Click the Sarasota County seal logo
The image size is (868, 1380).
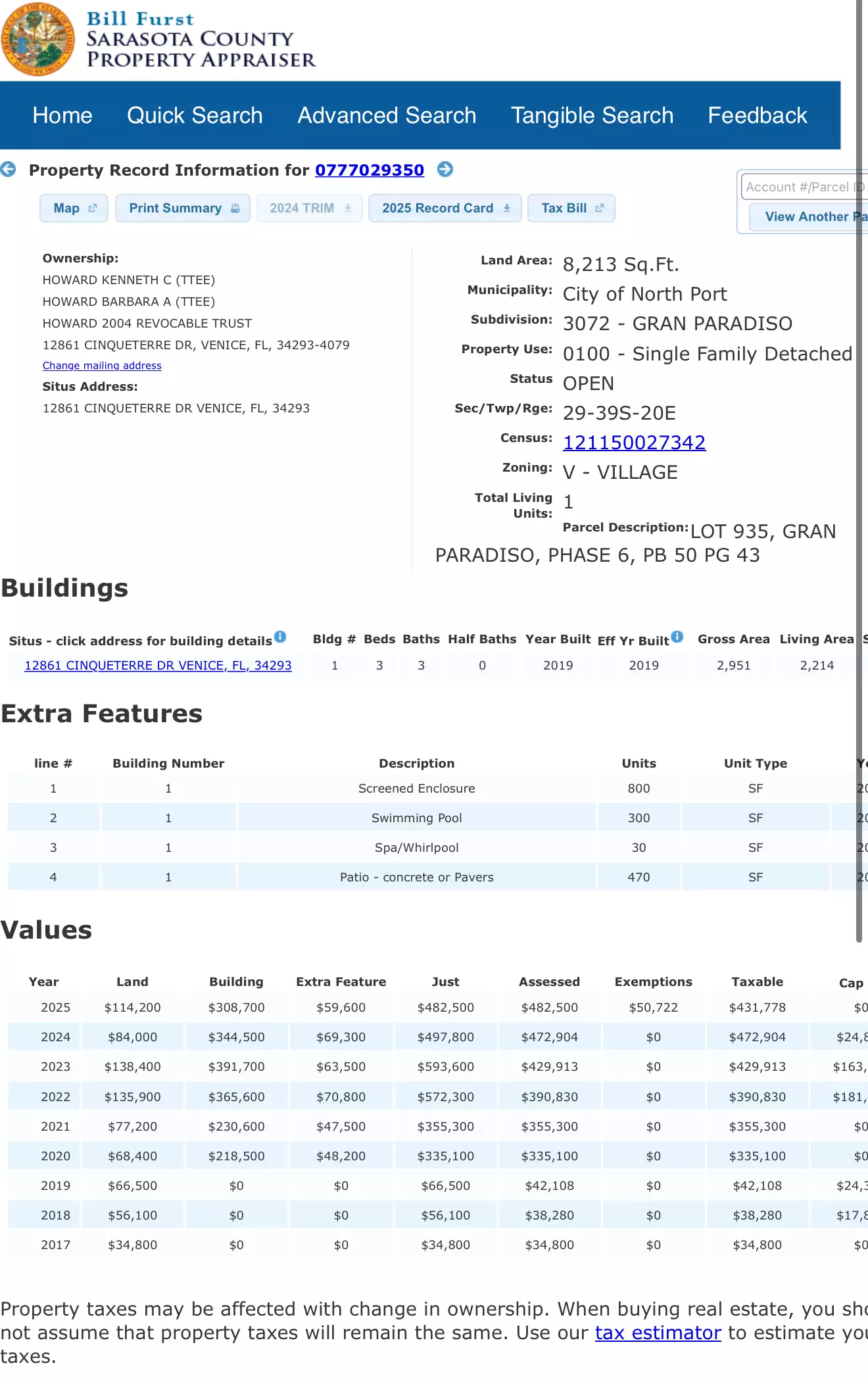pyautogui.click(x=38, y=39)
